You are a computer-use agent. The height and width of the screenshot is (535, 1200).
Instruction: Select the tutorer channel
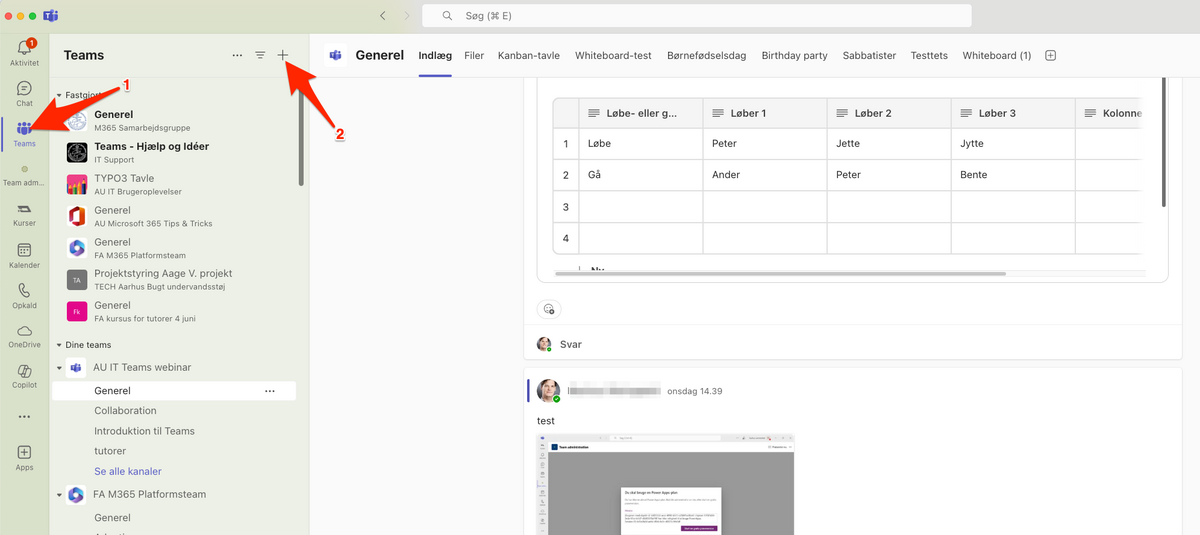[110, 451]
